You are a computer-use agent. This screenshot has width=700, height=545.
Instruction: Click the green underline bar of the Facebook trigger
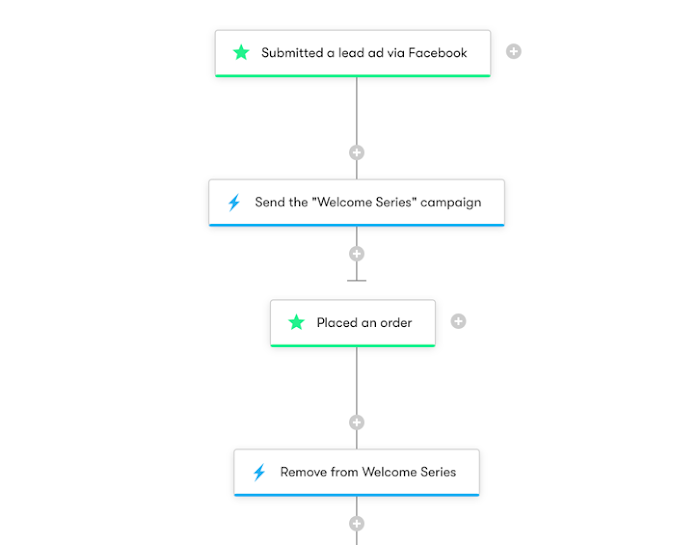pyautogui.click(x=353, y=76)
